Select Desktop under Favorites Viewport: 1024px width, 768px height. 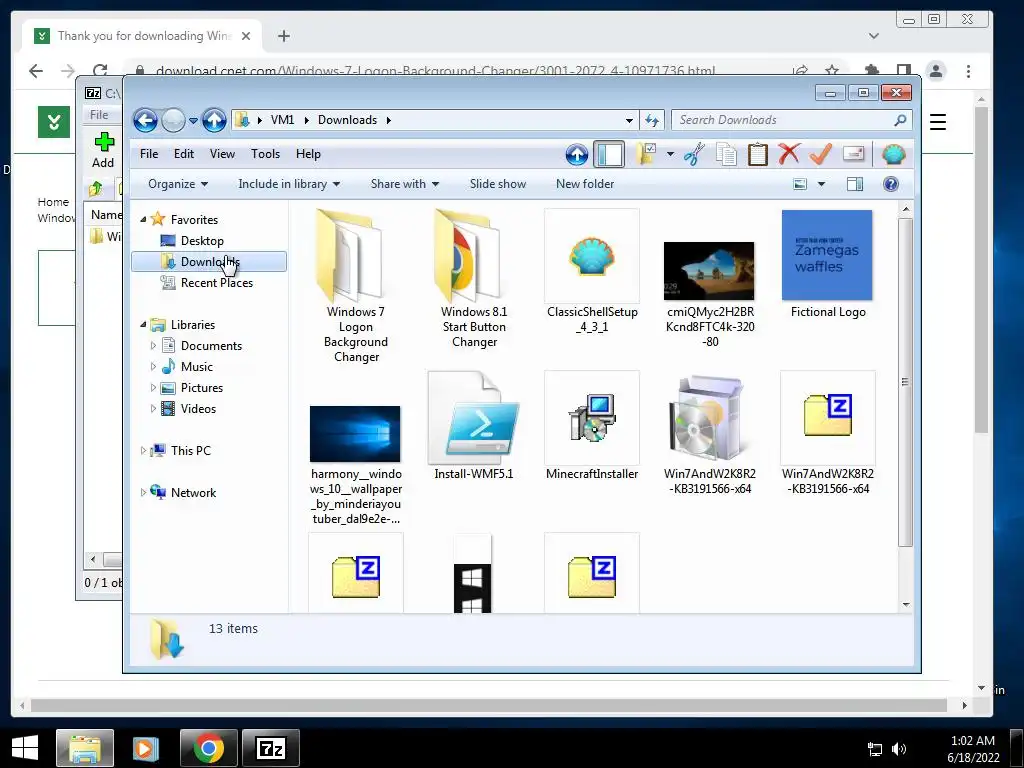point(202,241)
